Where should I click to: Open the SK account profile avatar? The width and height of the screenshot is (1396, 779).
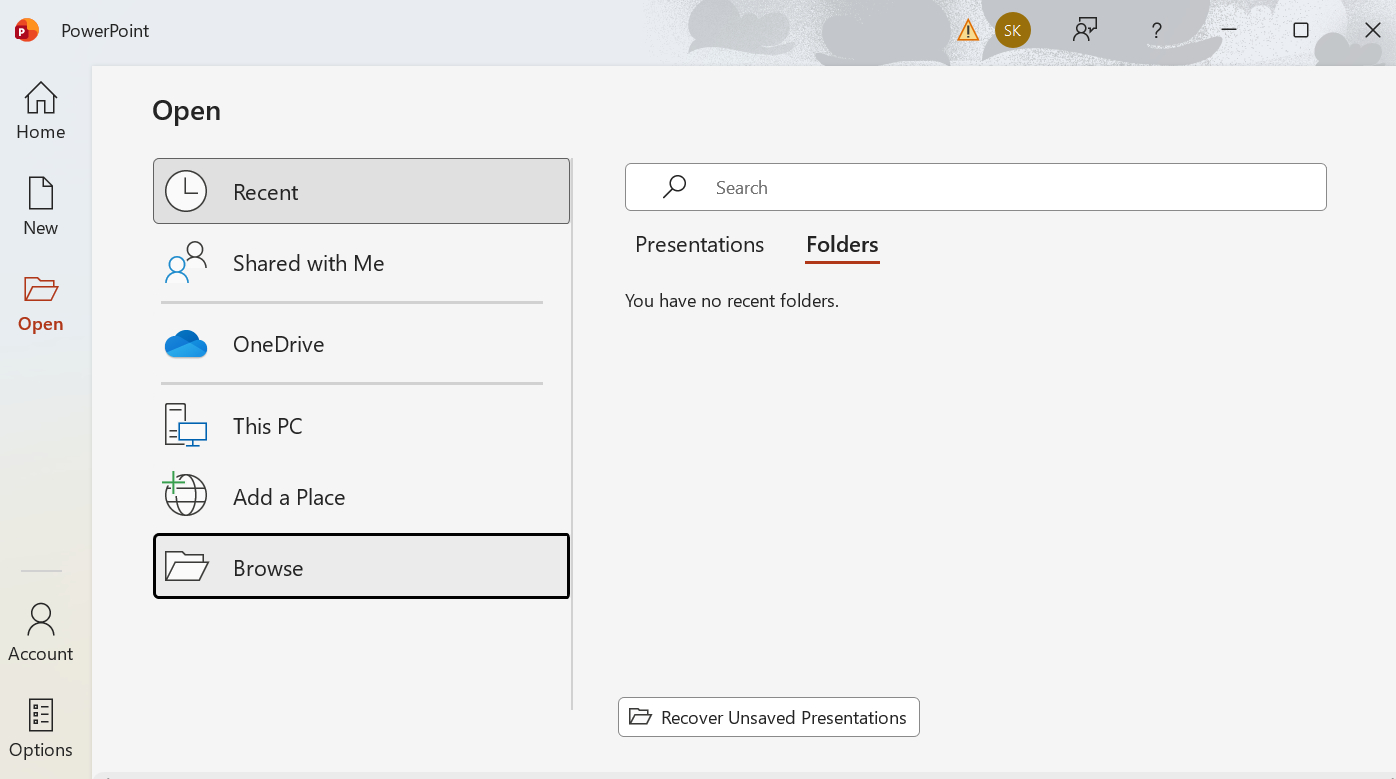pos(1012,31)
